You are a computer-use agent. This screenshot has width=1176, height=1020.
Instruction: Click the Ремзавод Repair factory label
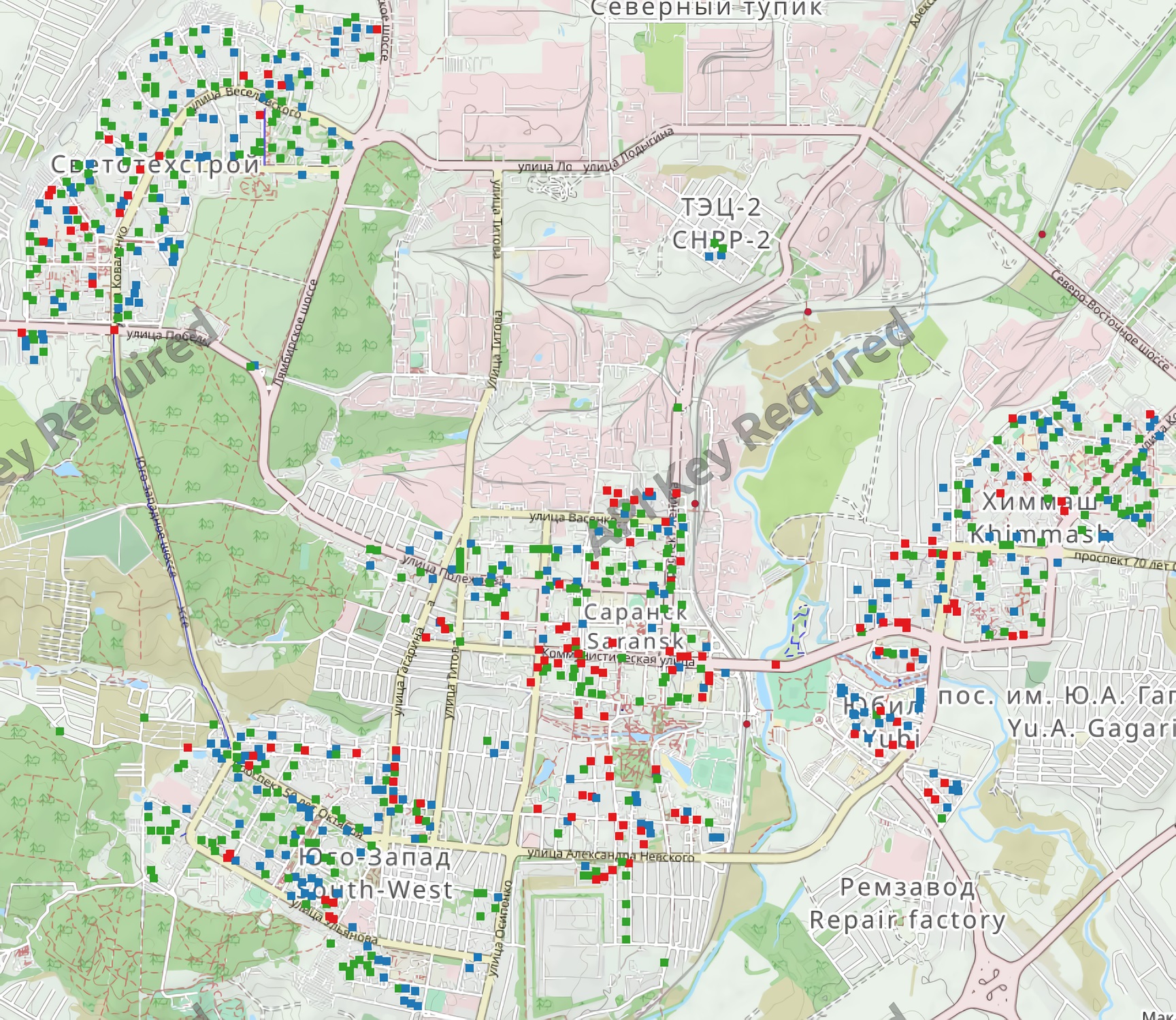pyautogui.click(x=907, y=904)
